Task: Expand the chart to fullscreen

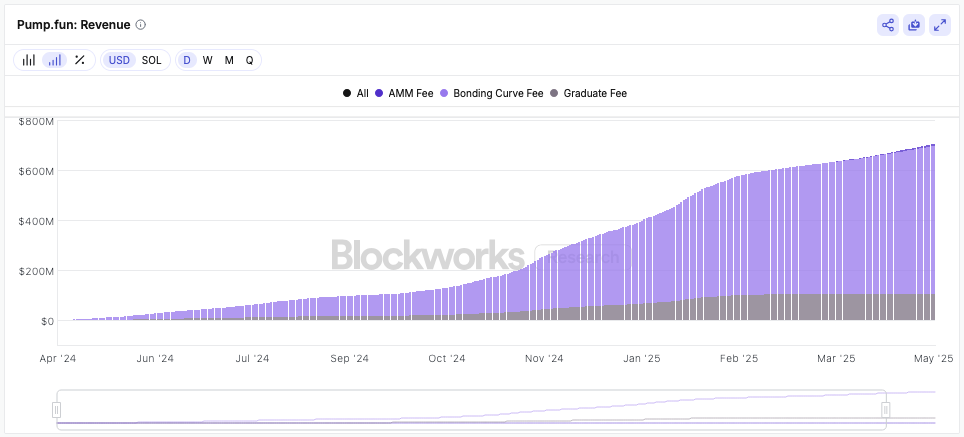Action: click(940, 25)
